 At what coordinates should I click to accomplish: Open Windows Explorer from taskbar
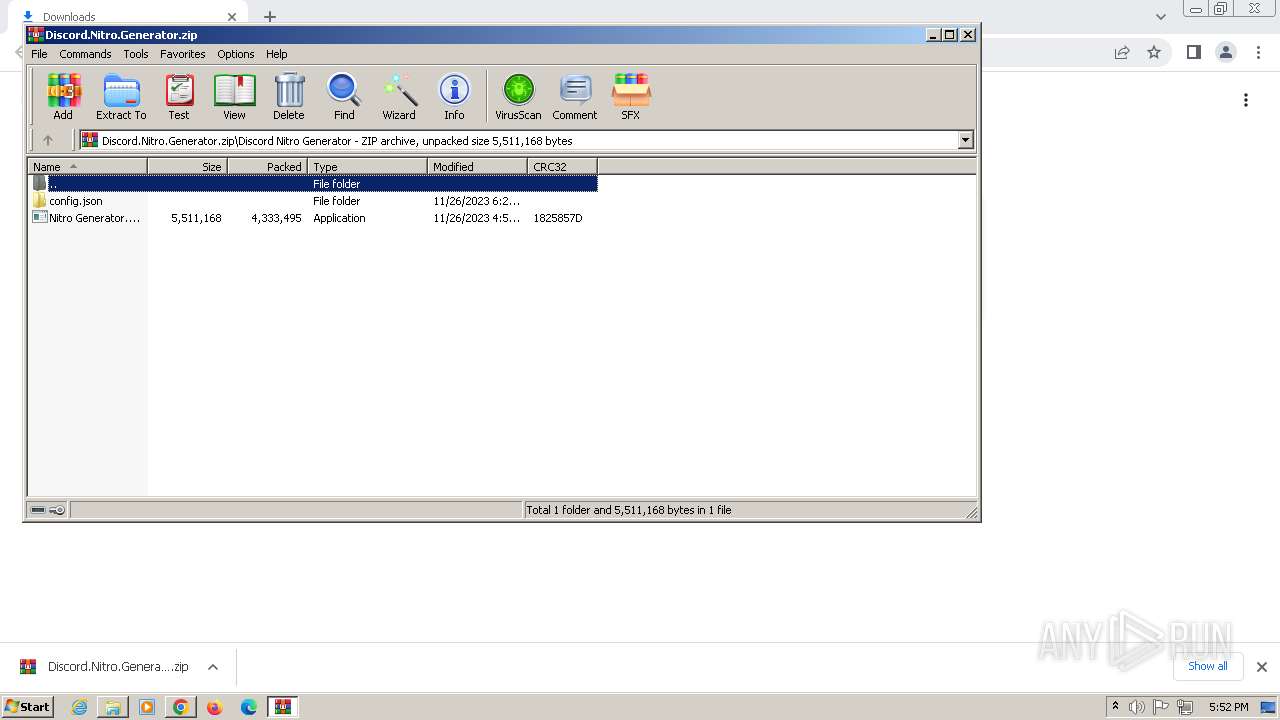113,707
